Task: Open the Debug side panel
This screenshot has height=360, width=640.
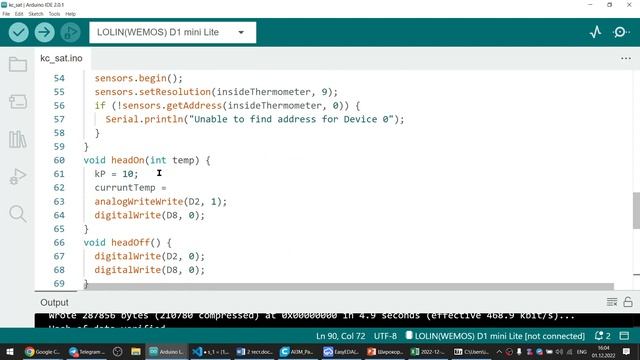Action: pos(18,176)
